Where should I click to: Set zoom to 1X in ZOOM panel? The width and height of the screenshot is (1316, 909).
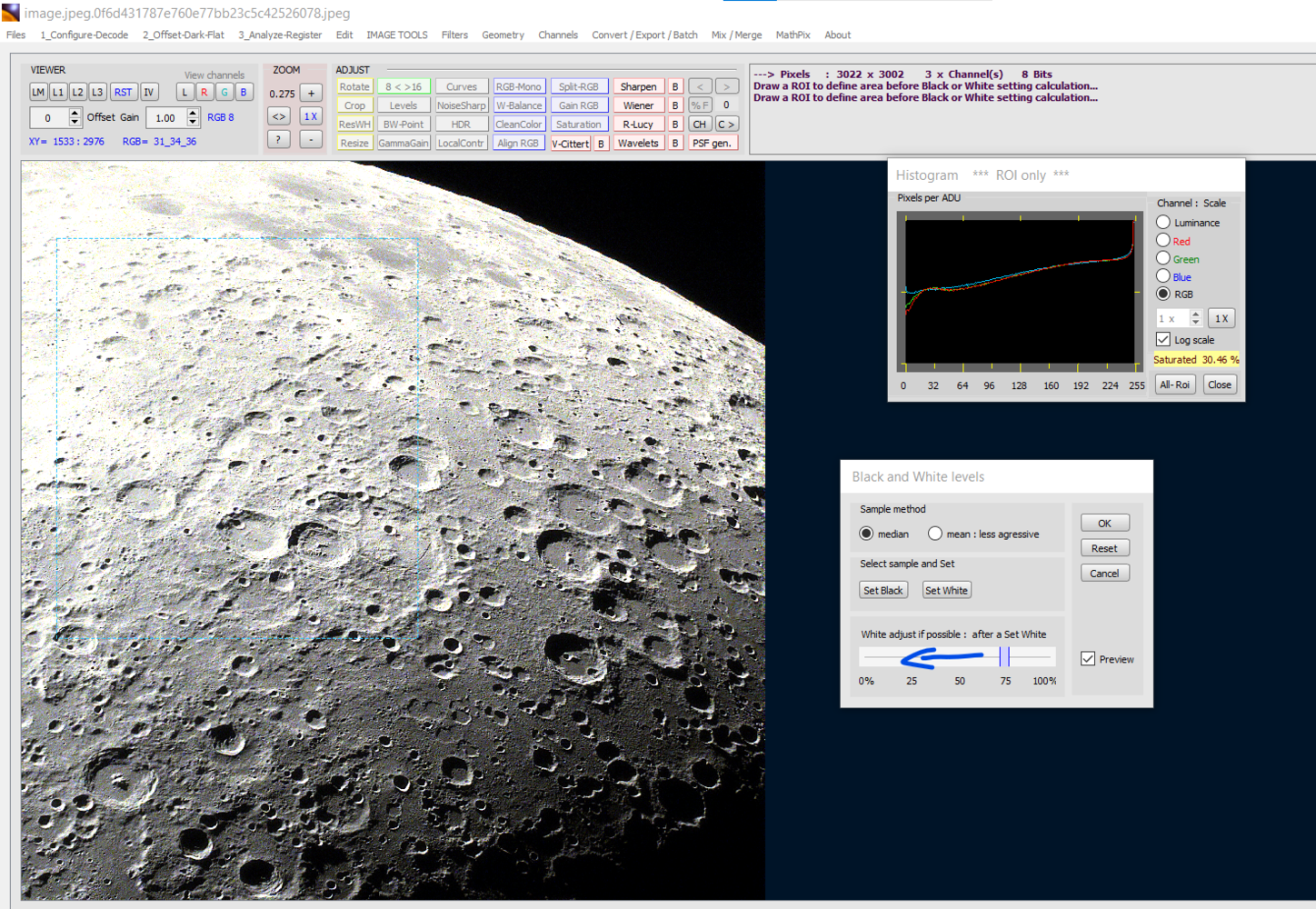(x=311, y=116)
